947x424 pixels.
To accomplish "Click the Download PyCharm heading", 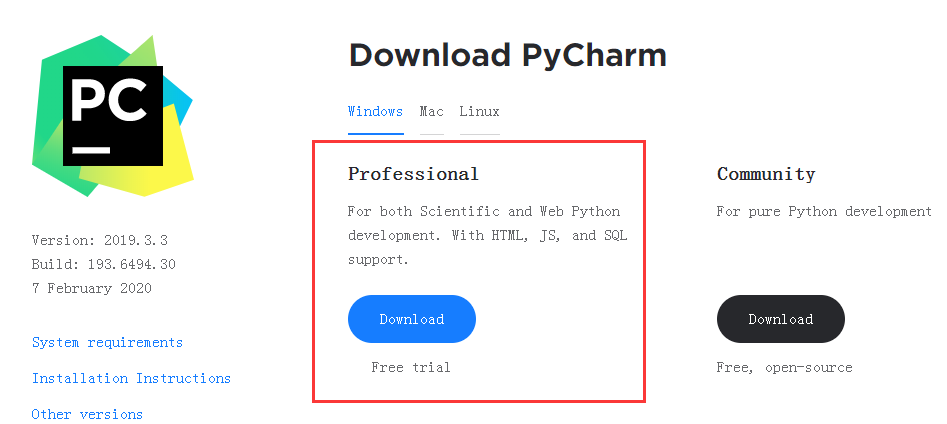I will [x=507, y=55].
